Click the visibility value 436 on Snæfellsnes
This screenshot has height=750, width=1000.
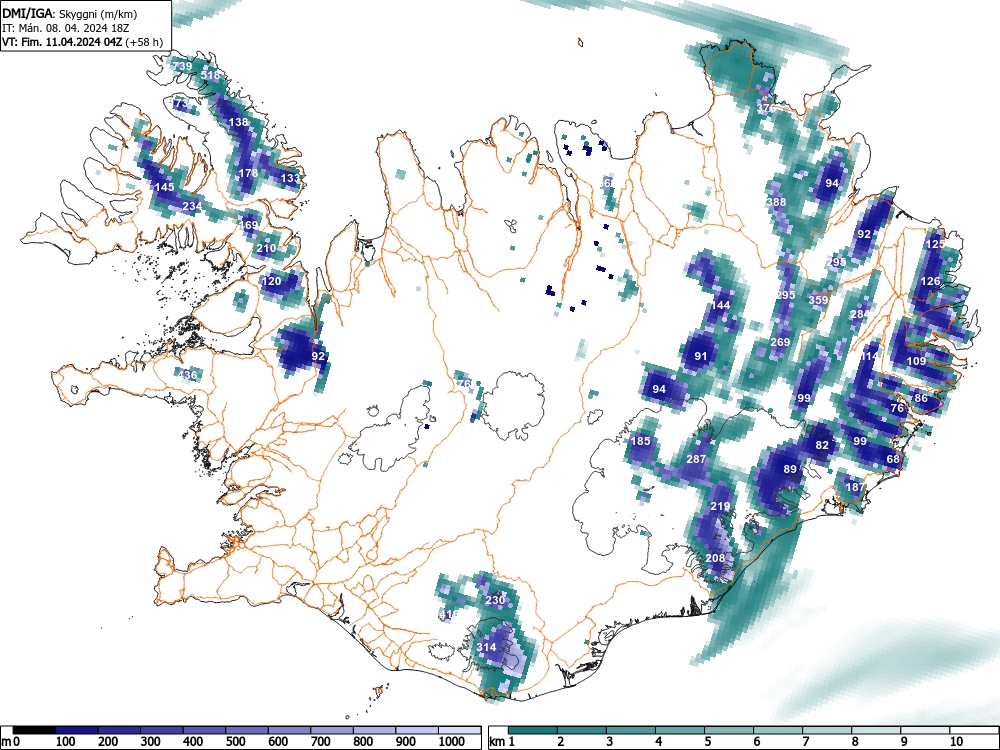point(188,374)
